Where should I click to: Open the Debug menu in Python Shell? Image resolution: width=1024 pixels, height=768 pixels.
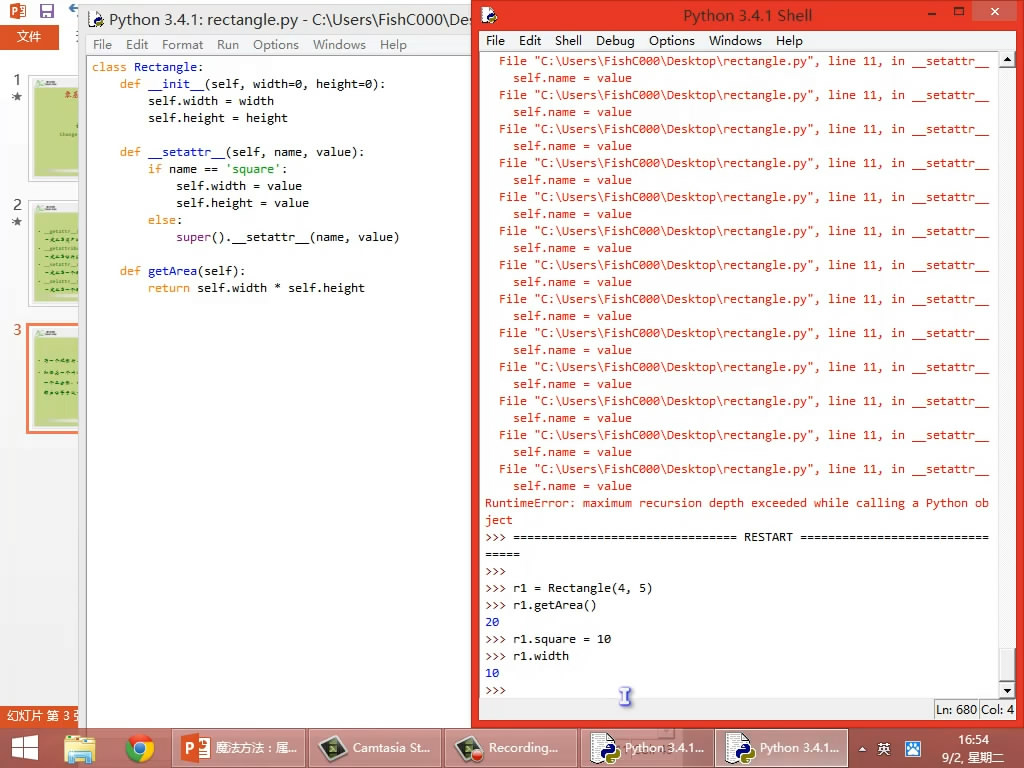coord(615,40)
